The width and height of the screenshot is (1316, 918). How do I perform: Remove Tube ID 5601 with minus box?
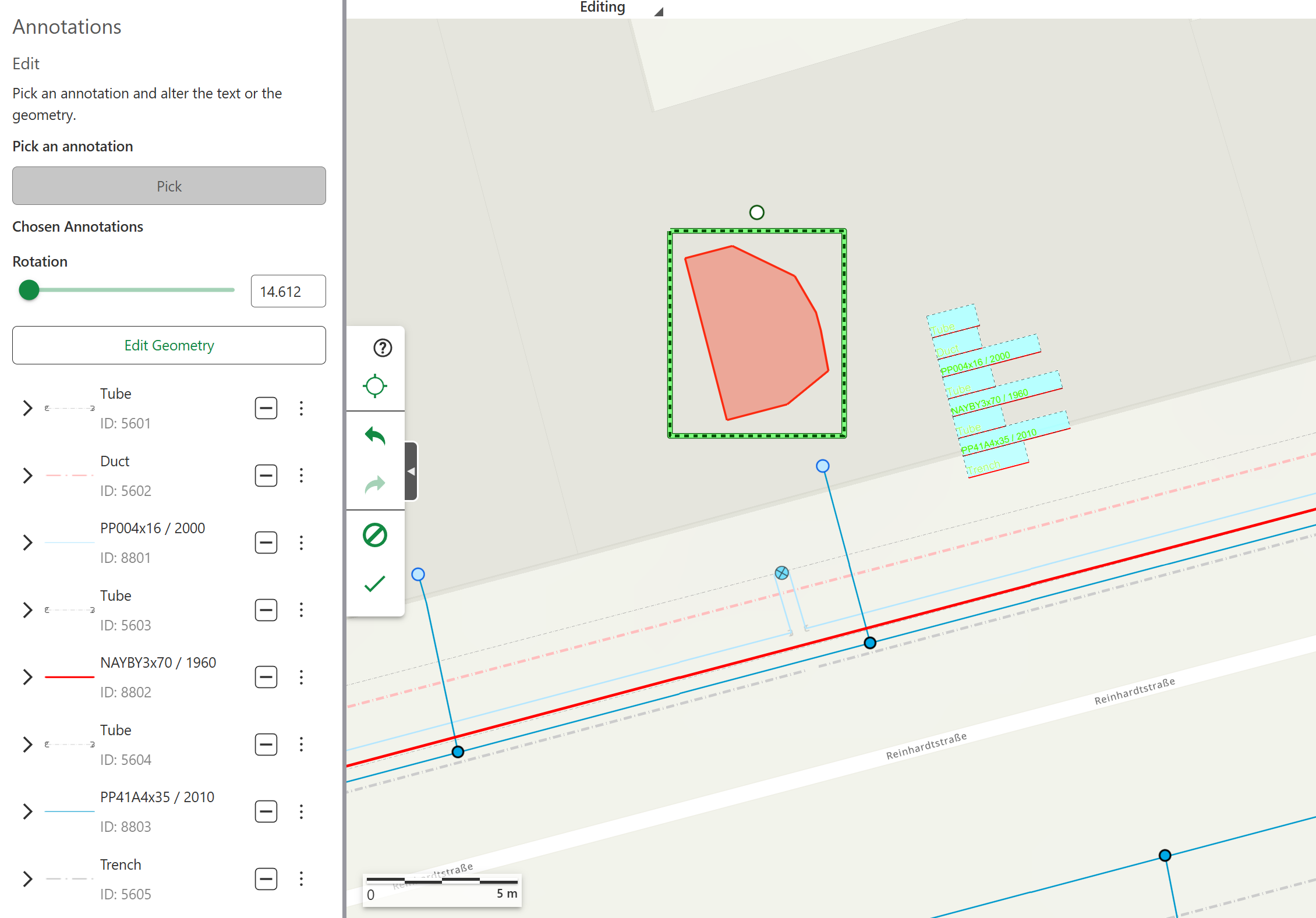(x=266, y=408)
